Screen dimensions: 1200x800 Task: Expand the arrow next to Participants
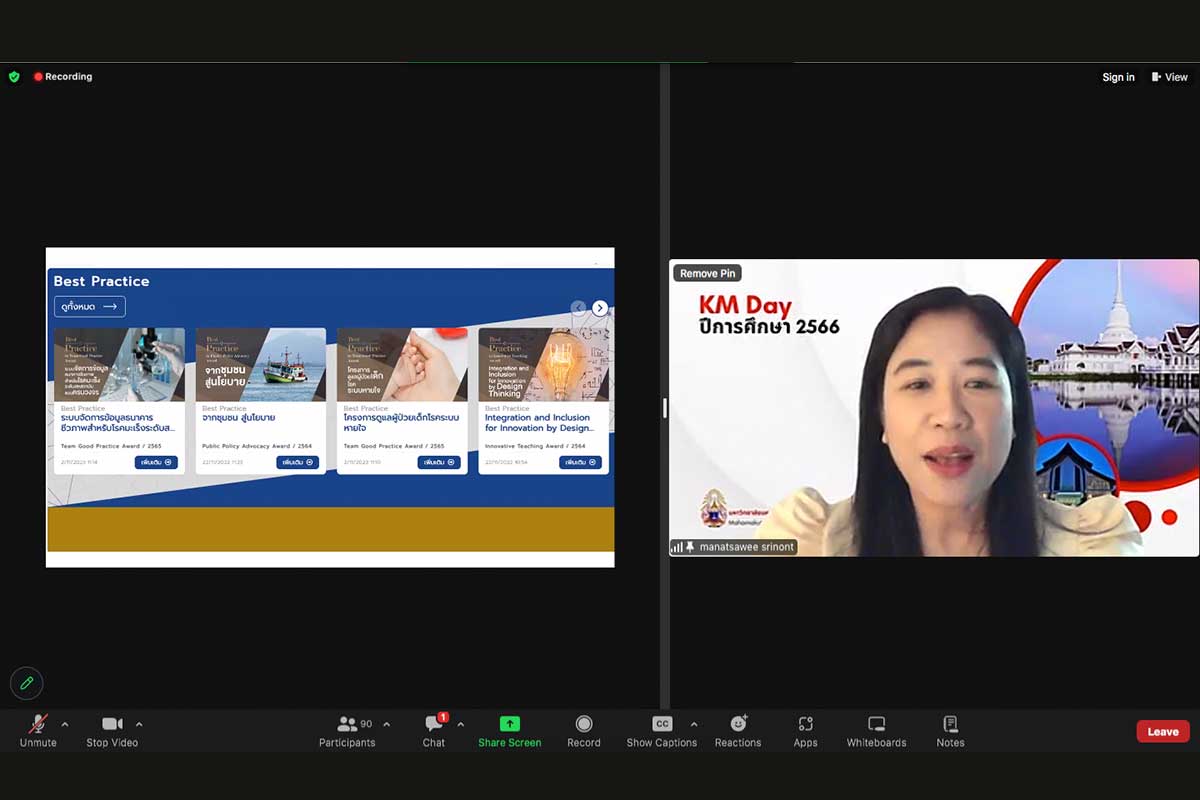pyautogui.click(x=387, y=724)
